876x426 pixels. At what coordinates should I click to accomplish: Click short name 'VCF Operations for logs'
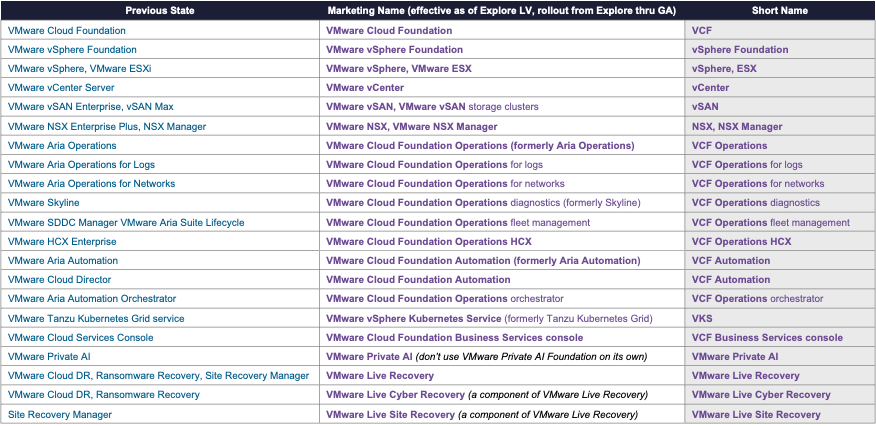pyautogui.click(x=780, y=165)
